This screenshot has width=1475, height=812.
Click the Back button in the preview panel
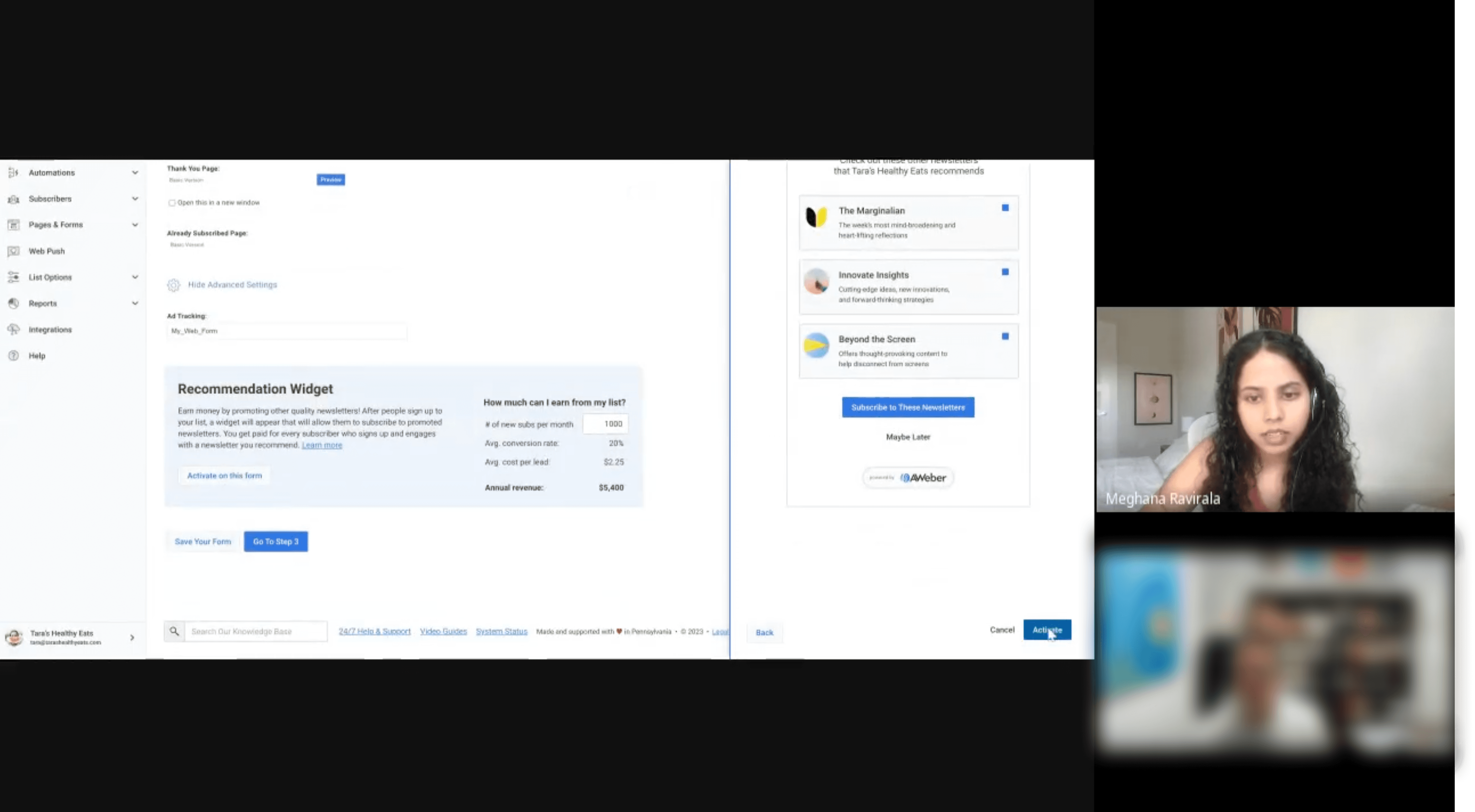click(764, 632)
